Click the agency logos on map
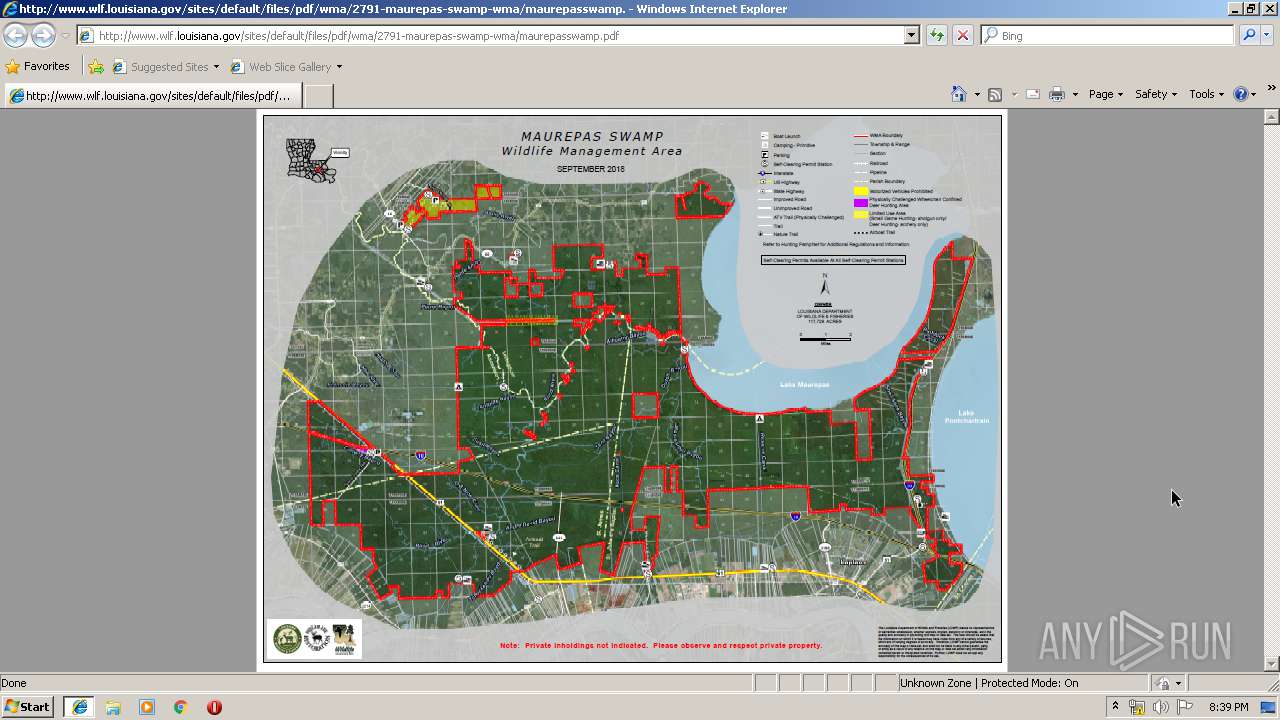The height and width of the screenshot is (720, 1280). tap(315, 638)
